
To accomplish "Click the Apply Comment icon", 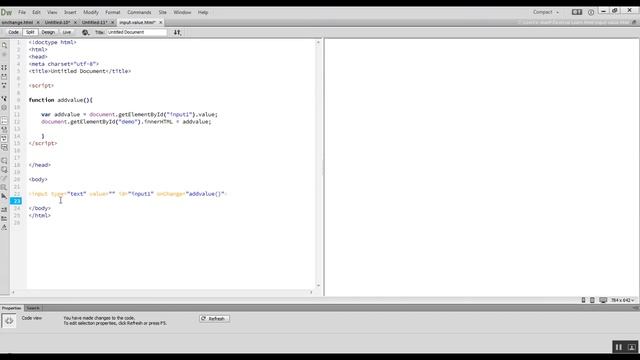I will pos(4,160).
